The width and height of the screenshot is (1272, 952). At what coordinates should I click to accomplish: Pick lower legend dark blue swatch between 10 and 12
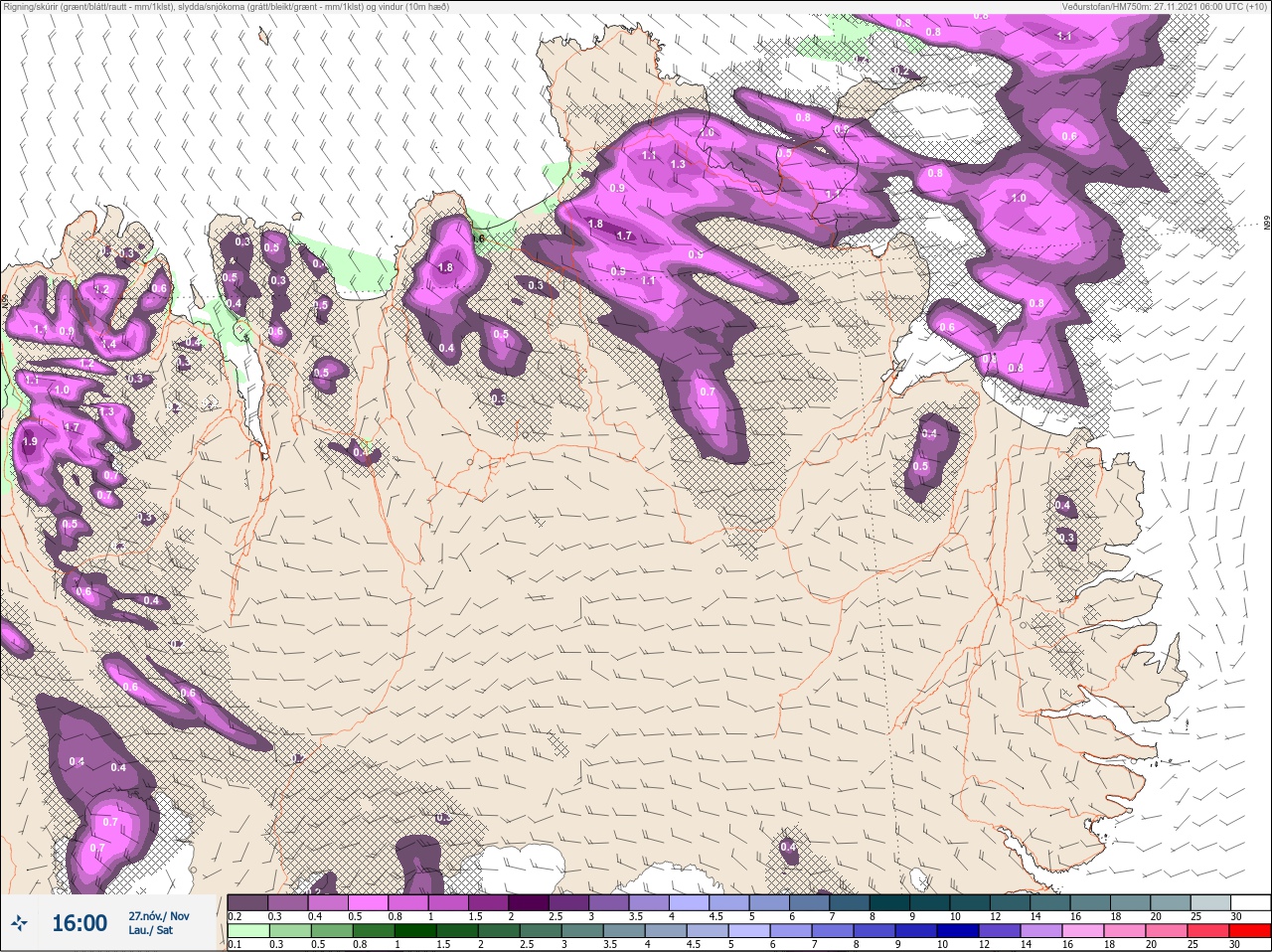pyautogui.click(x=960, y=931)
